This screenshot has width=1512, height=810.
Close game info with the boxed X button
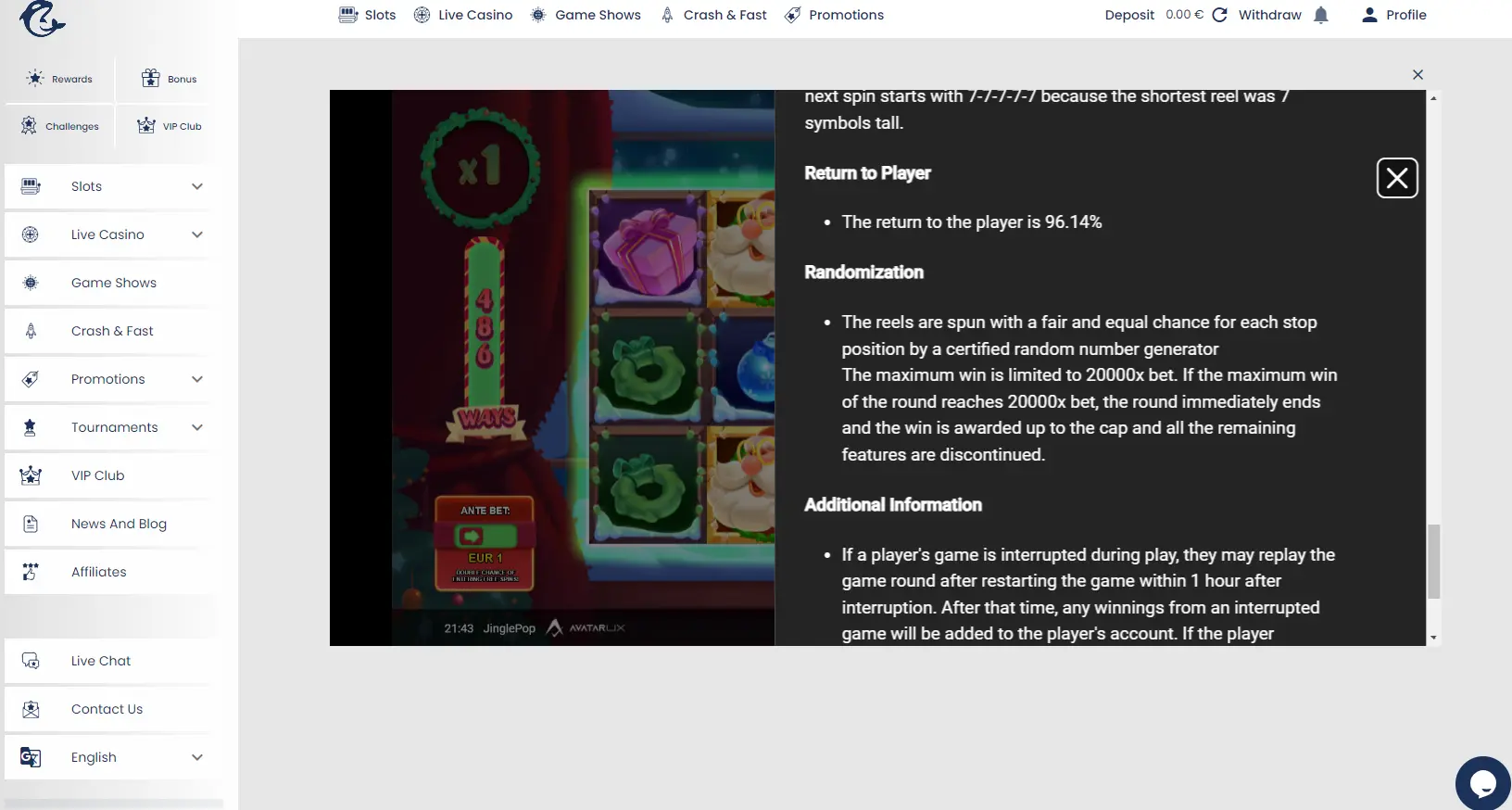(1397, 178)
